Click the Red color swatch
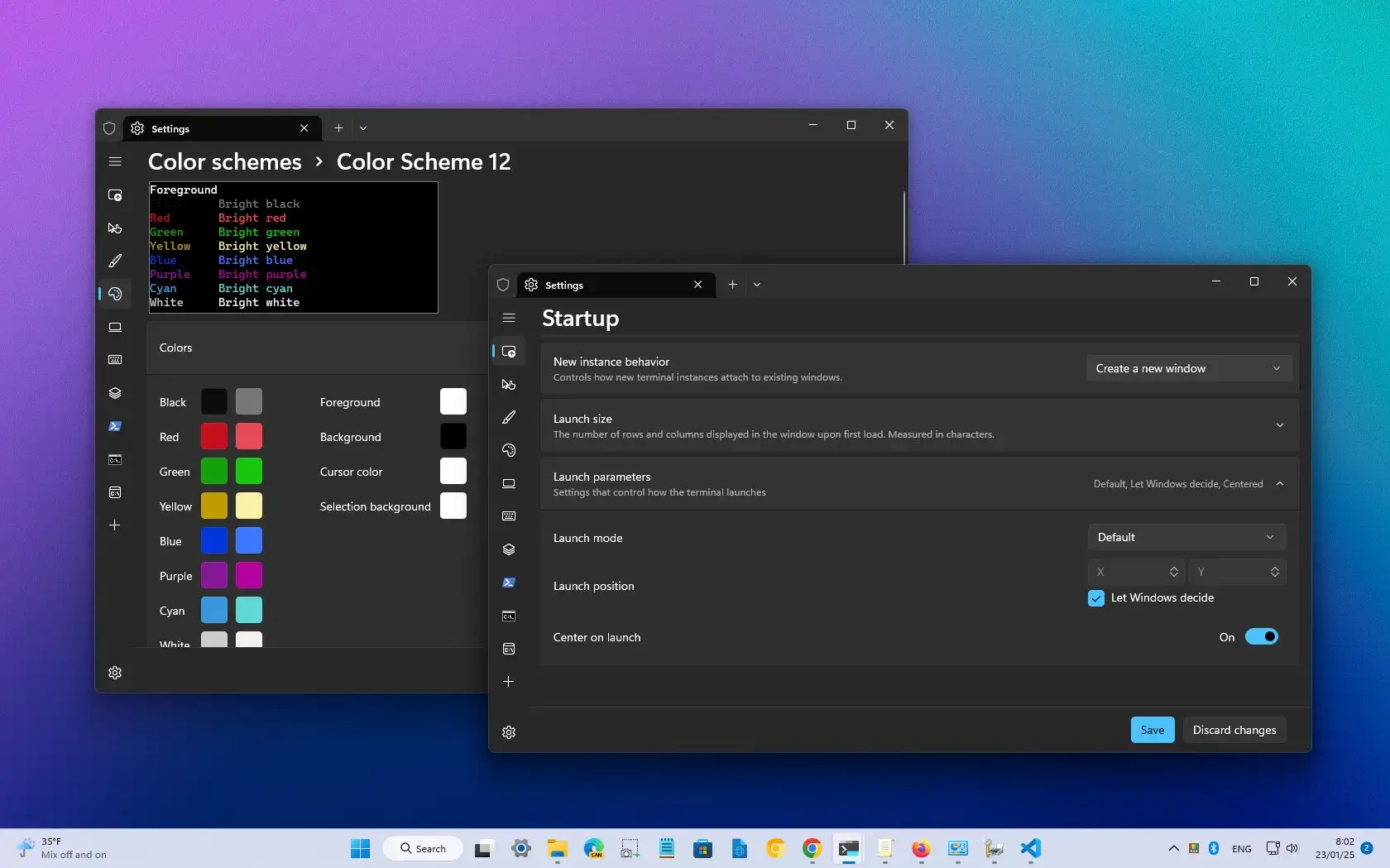This screenshot has width=1390, height=868. (x=213, y=436)
